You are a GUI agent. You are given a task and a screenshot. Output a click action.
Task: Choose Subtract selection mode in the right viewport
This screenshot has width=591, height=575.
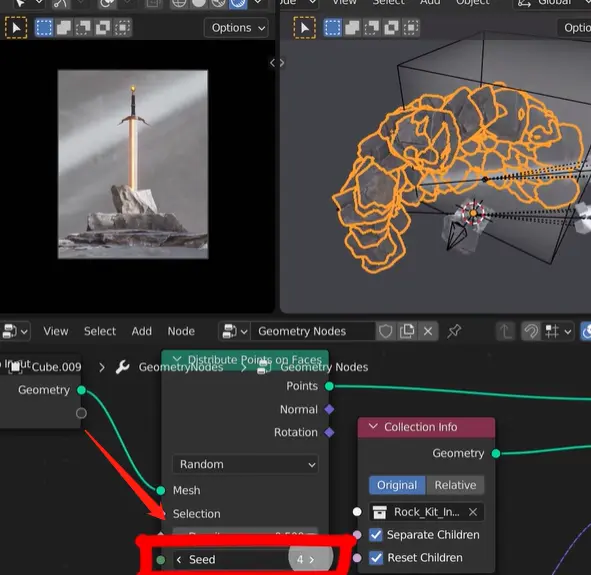click(372, 28)
